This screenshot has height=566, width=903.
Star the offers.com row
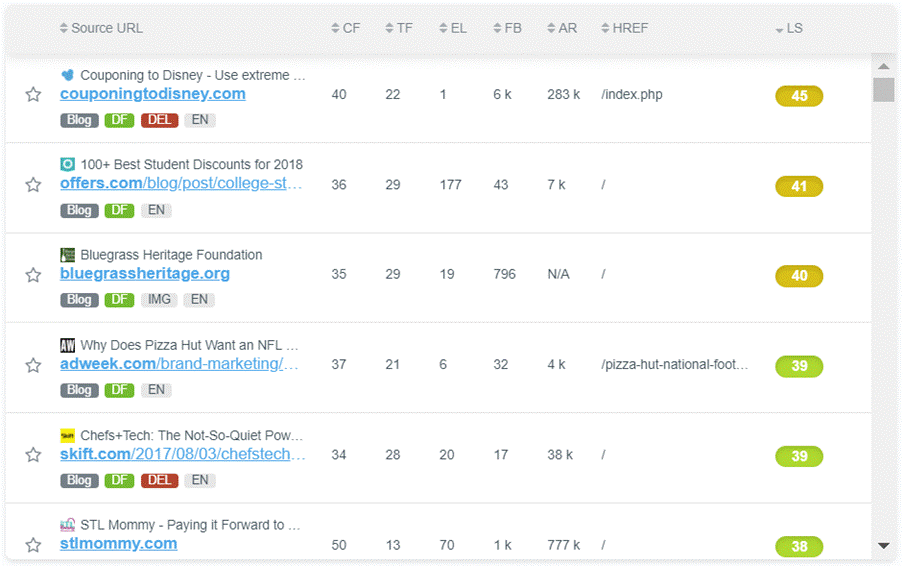click(x=33, y=185)
